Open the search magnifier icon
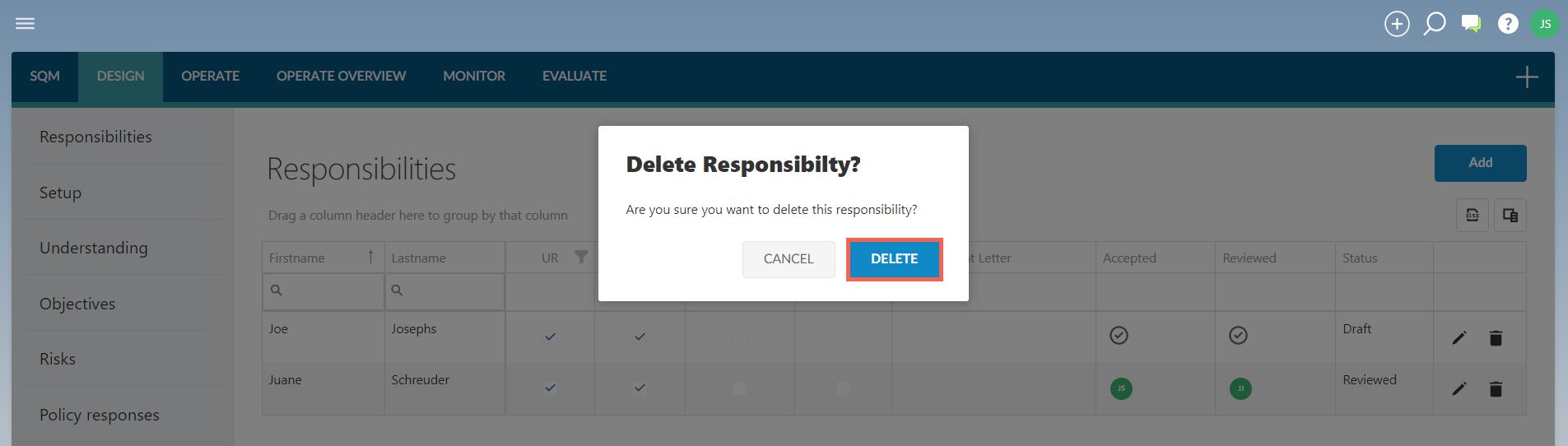This screenshot has width=1568, height=446. 1435,24
